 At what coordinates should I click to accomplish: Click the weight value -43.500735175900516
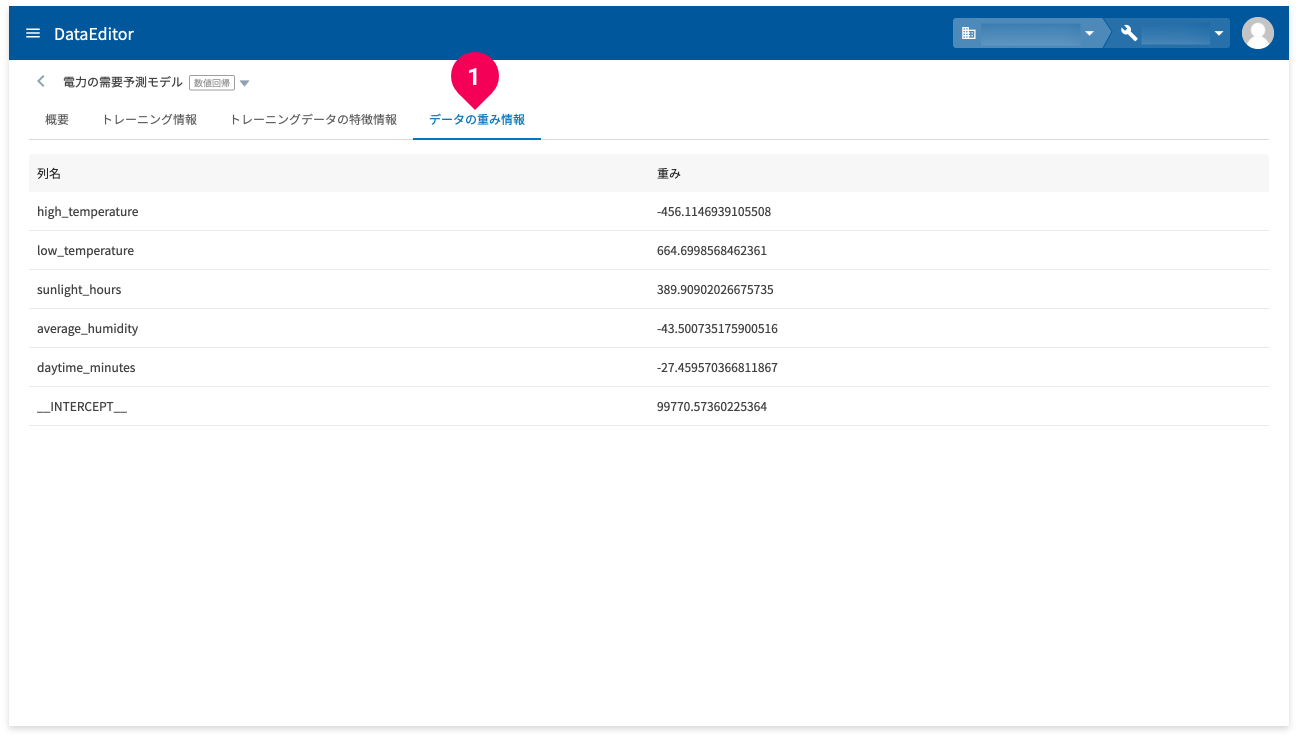tap(717, 329)
